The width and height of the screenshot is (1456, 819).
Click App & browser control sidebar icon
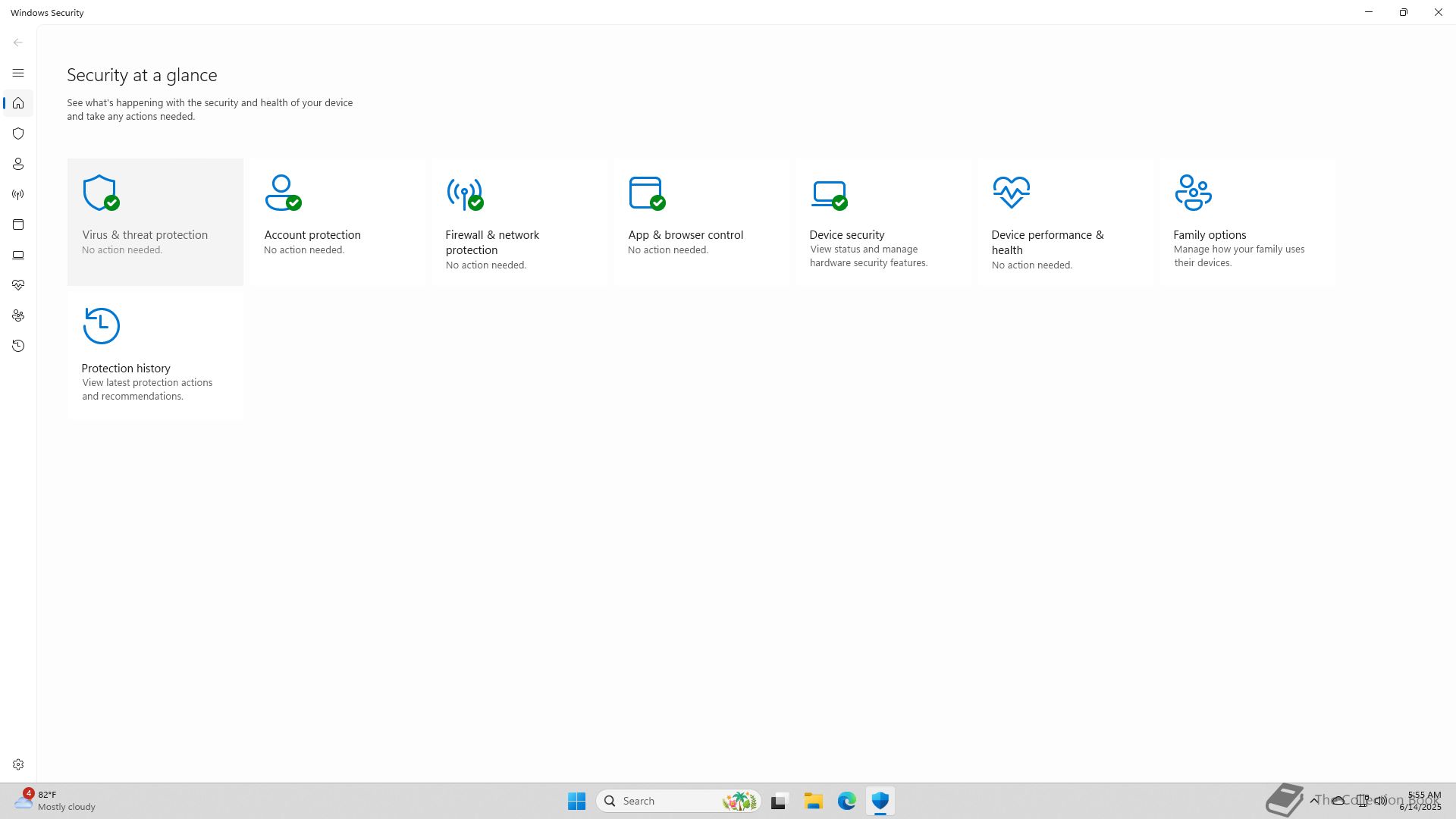[18, 224]
